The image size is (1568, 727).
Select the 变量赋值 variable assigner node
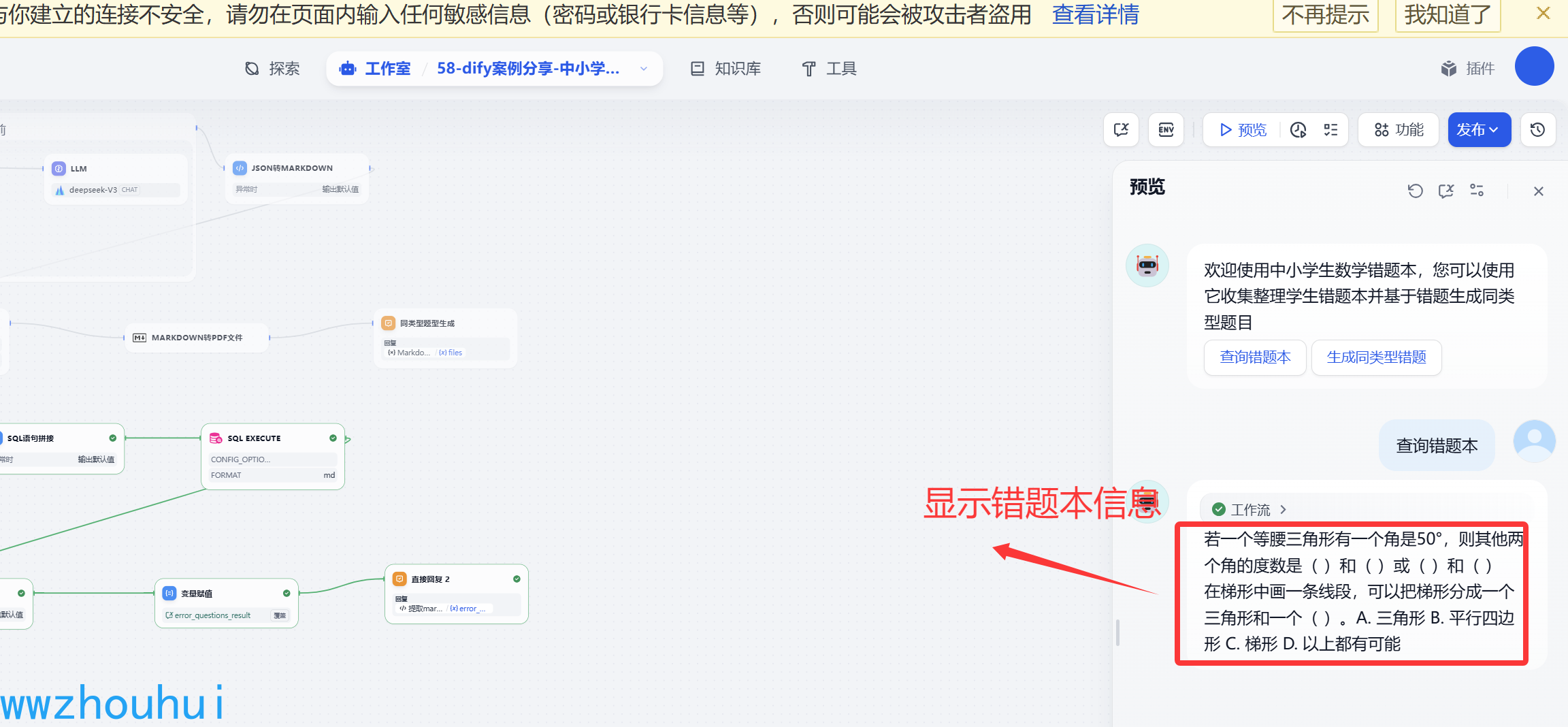pos(227,603)
